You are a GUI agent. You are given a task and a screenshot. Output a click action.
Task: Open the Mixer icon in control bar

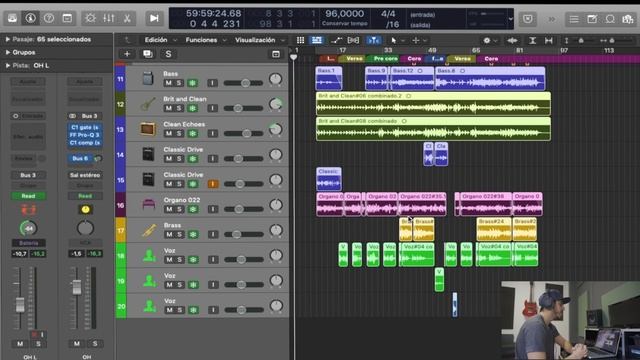[109, 18]
